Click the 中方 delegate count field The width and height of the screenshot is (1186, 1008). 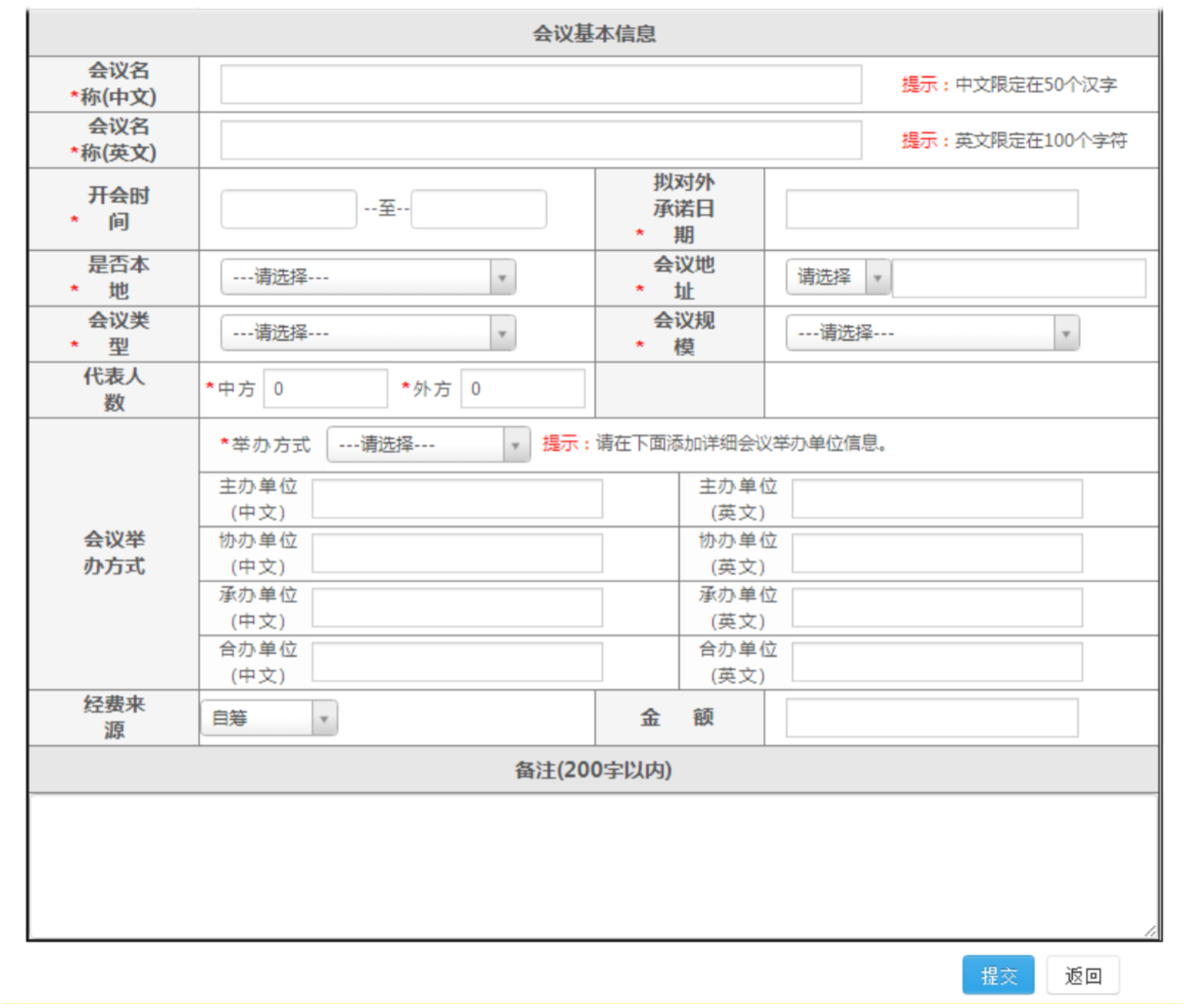pyautogui.click(x=325, y=388)
